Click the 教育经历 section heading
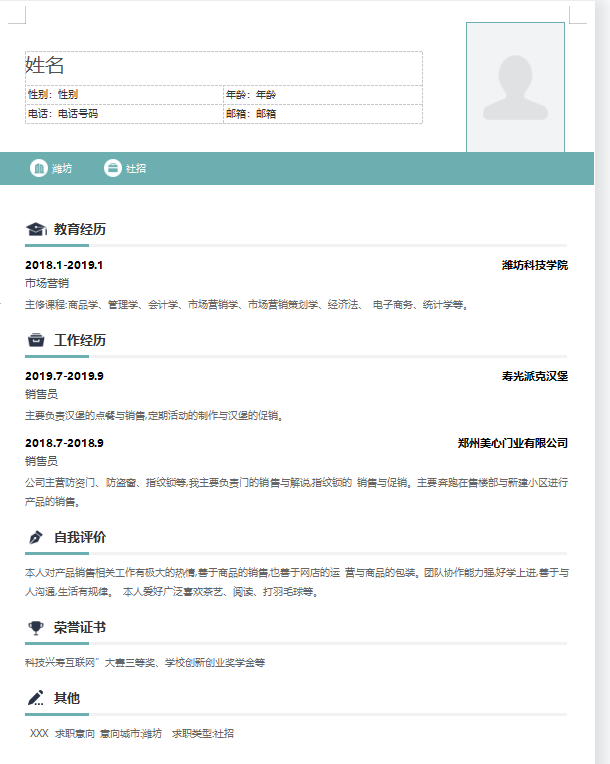The width and height of the screenshot is (610, 764). click(80, 229)
